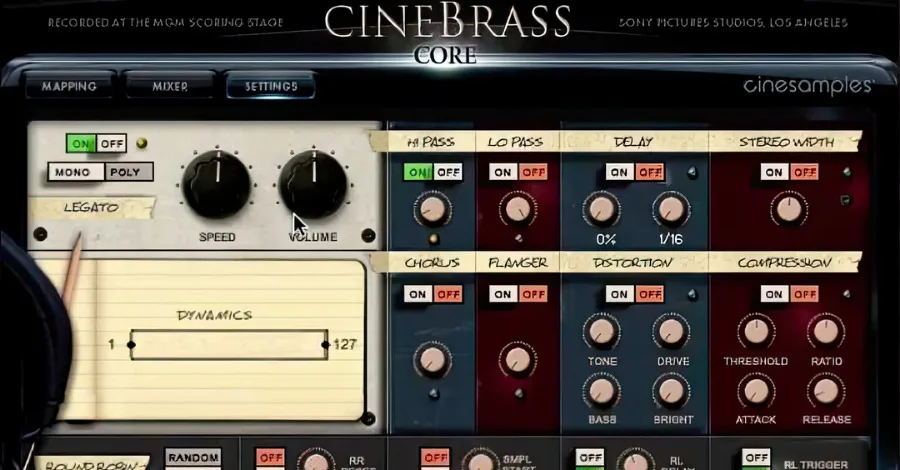Toggle the RL Trigger OFF switch
This screenshot has height=470, width=900.
(x=756, y=457)
